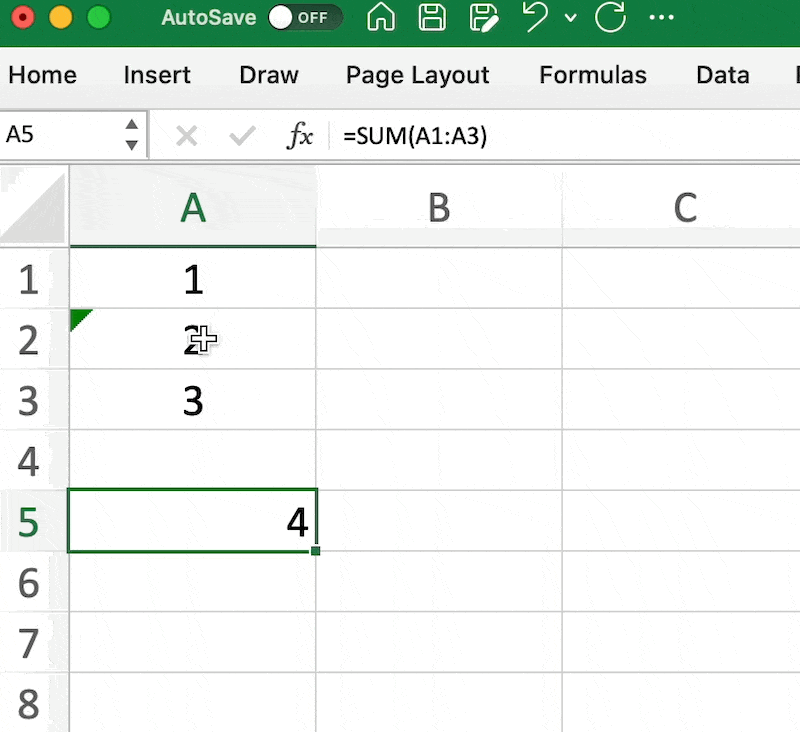The height and width of the screenshot is (732, 800).
Task: Save the workbook using the Save icon
Action: [432, 18]
